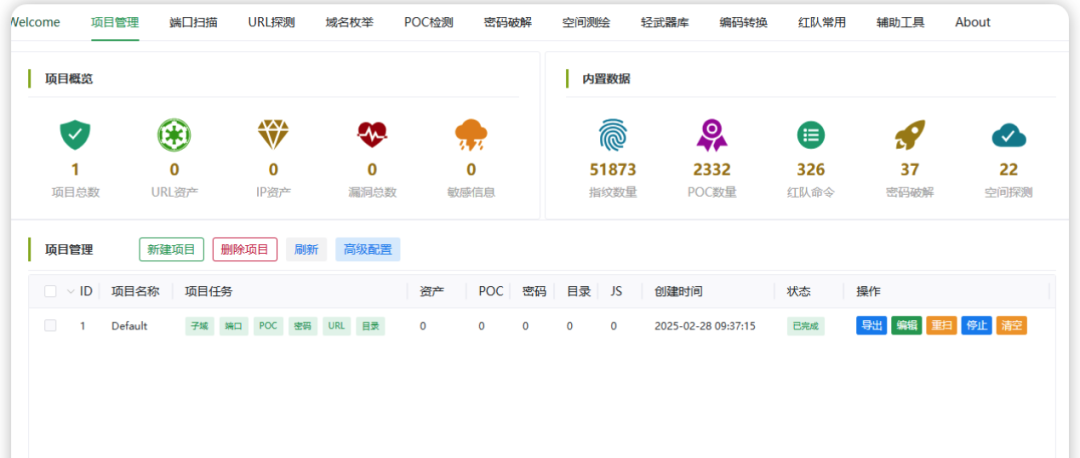The height and width of the screenshot is (458, 1080).
Task: Open the 空间测绘 tab
Action: tap(586, 22)
